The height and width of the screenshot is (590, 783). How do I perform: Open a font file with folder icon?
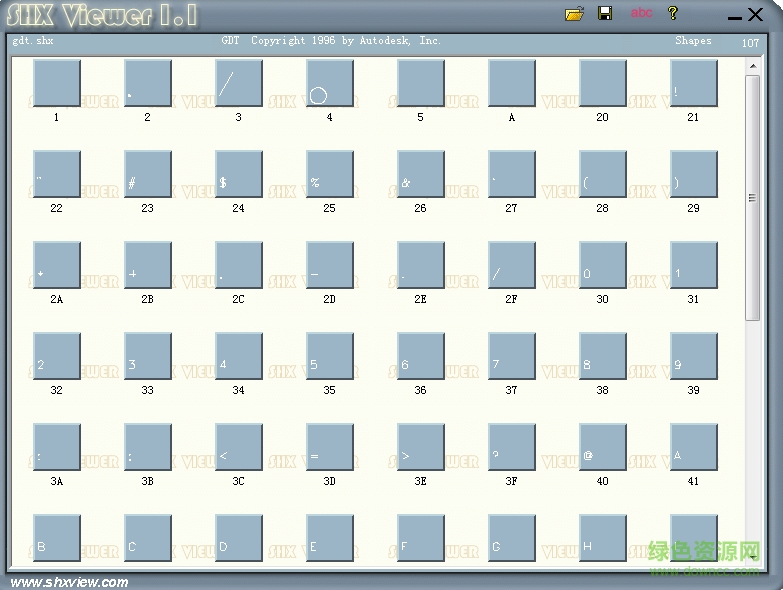click(x=574, y=14)
